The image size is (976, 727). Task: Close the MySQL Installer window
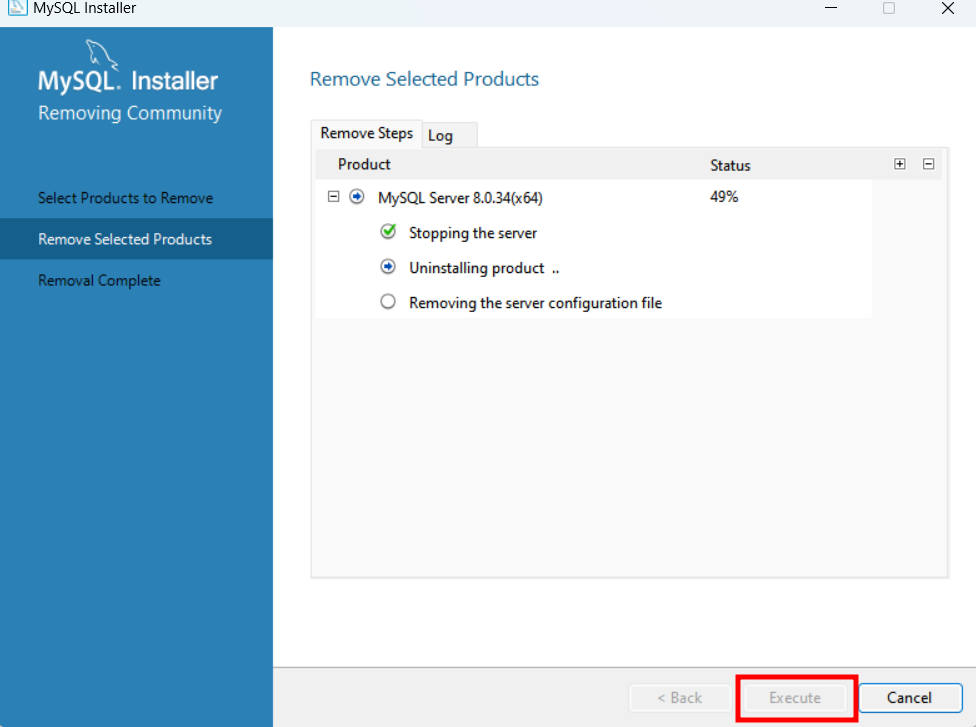coord(947,8)
